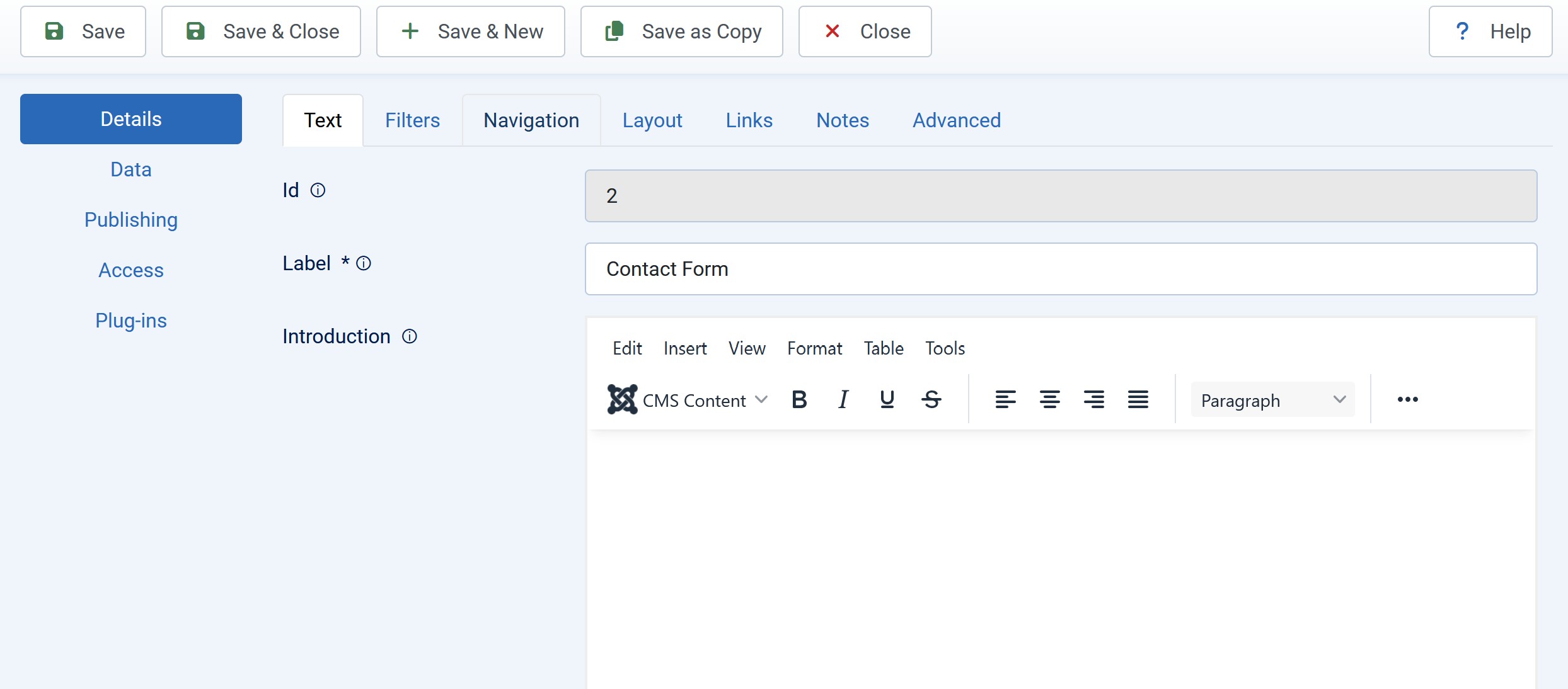Align text right in editor
Image resolution: width=1568 pixels, height=689 pixels.
click(1093, 399)
